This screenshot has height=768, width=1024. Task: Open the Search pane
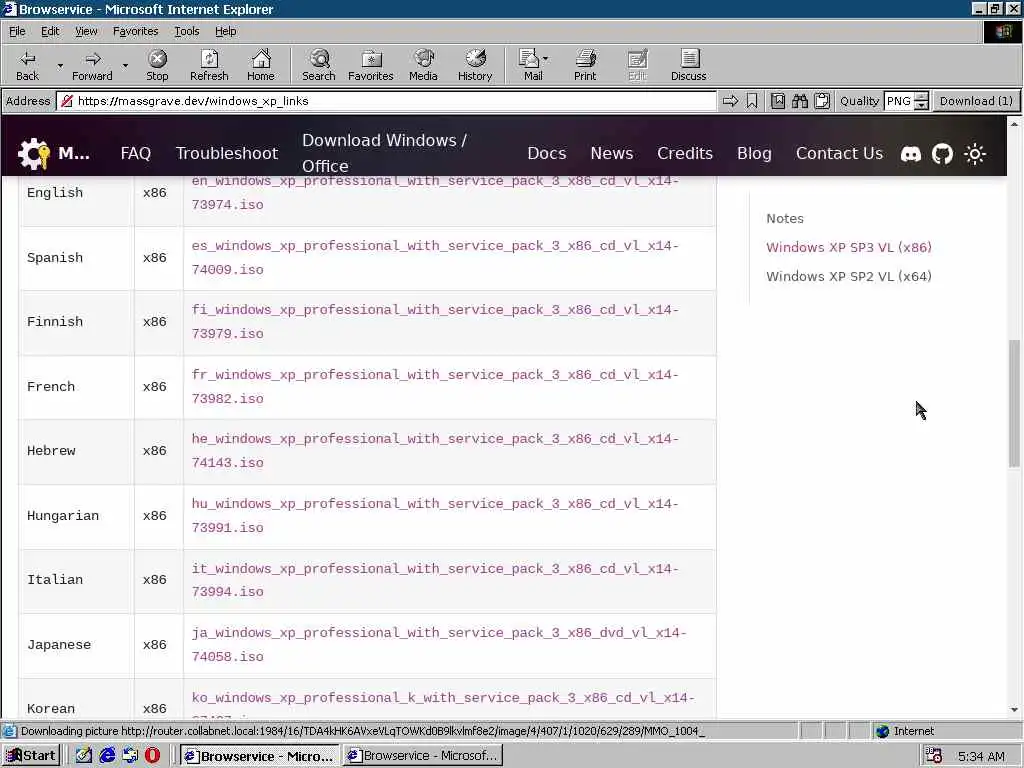point(319,65)
